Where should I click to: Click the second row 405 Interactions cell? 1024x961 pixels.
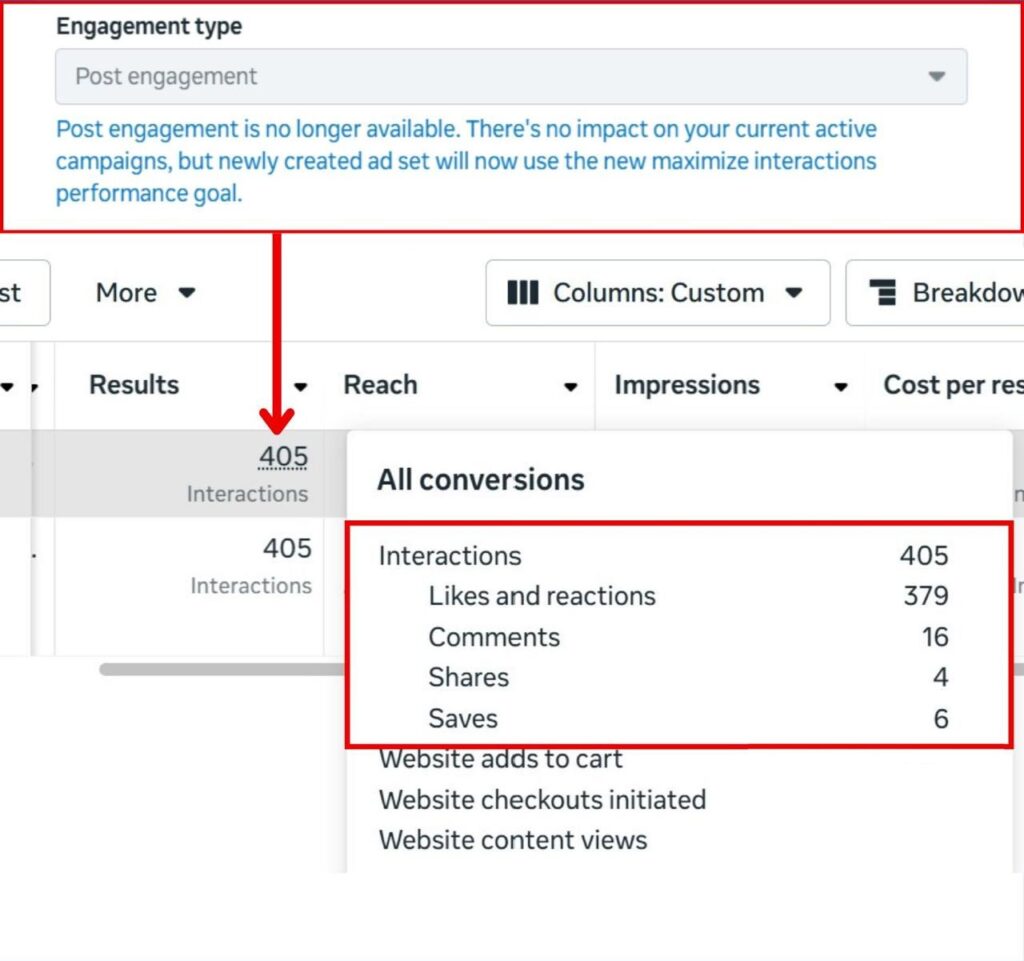[286, 549]
